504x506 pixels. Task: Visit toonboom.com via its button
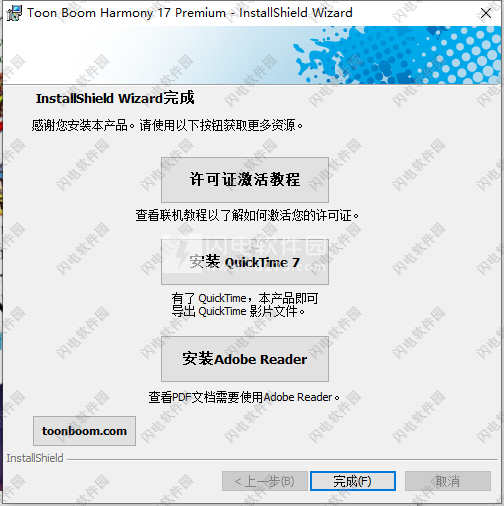point(84,431)
